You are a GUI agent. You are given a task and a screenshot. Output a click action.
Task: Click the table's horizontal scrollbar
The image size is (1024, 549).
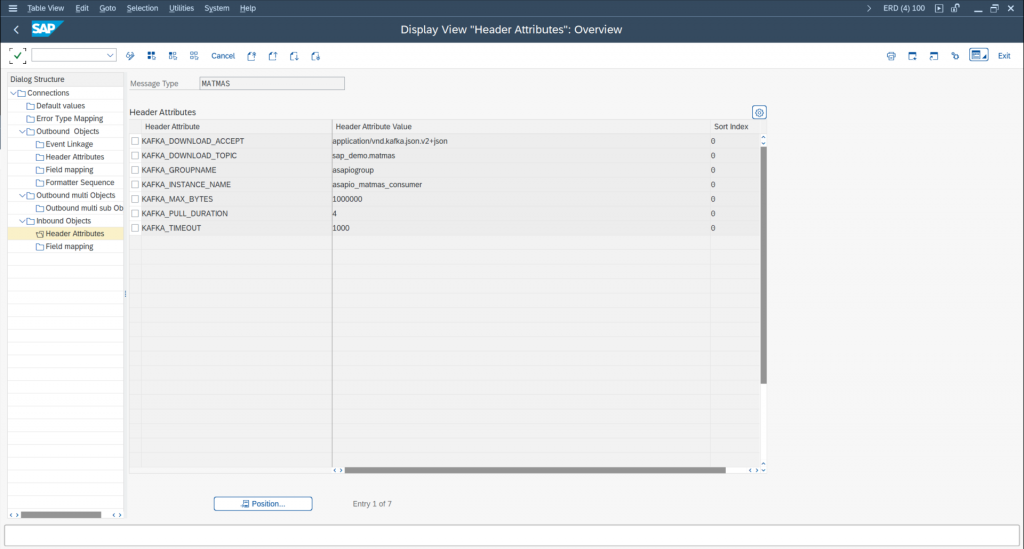pyautogui.click(x=534, y=469)
